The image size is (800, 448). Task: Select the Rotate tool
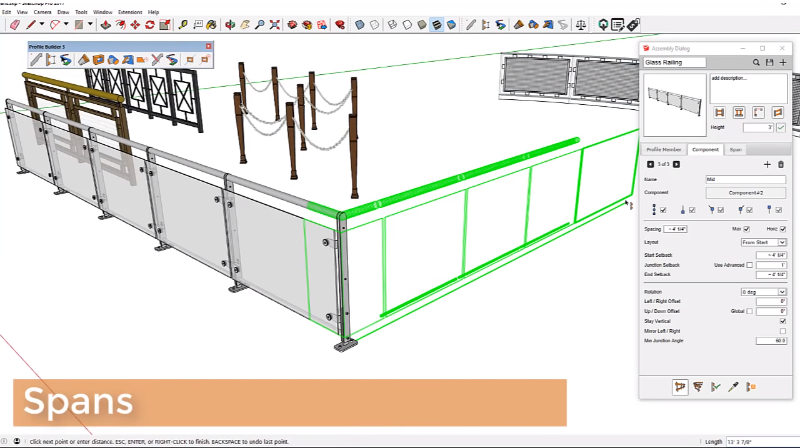pos(150,24)
